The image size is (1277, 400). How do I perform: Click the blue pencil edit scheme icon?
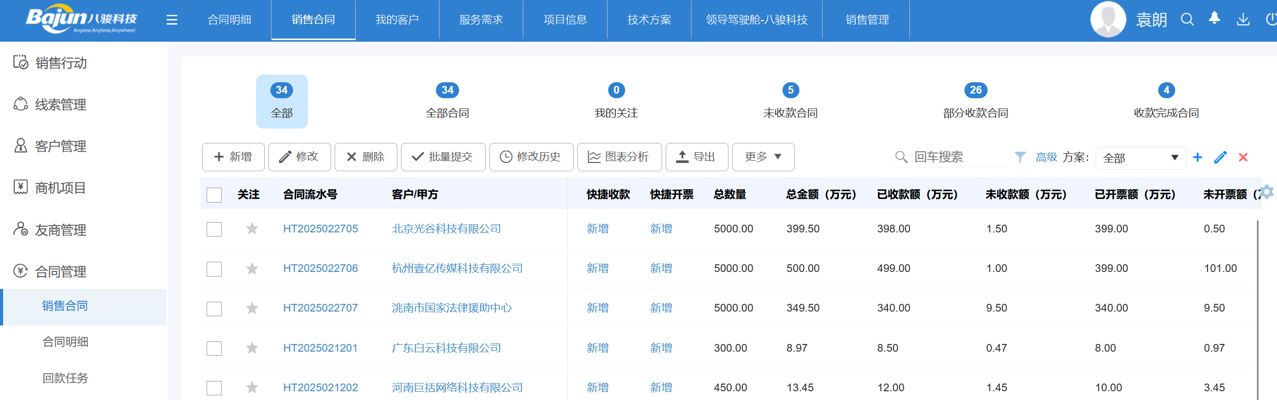coord(1220,157)
